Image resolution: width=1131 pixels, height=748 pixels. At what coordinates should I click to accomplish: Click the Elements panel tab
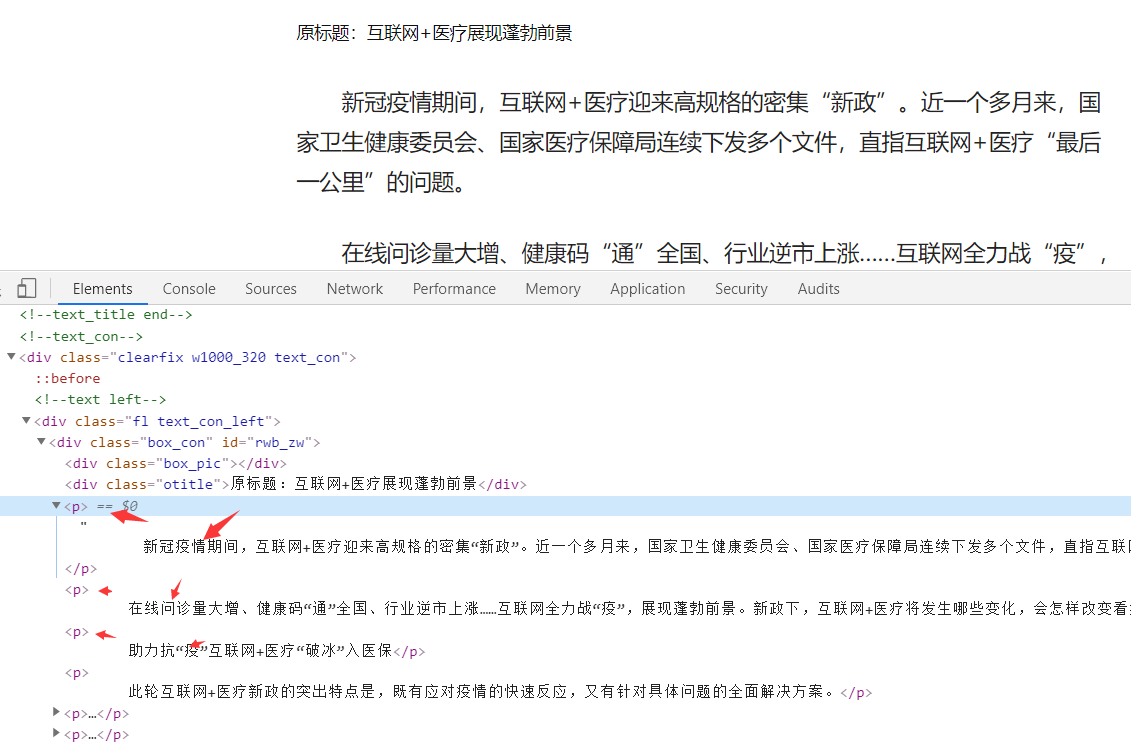pyautogui.click(x=102, y=288)
